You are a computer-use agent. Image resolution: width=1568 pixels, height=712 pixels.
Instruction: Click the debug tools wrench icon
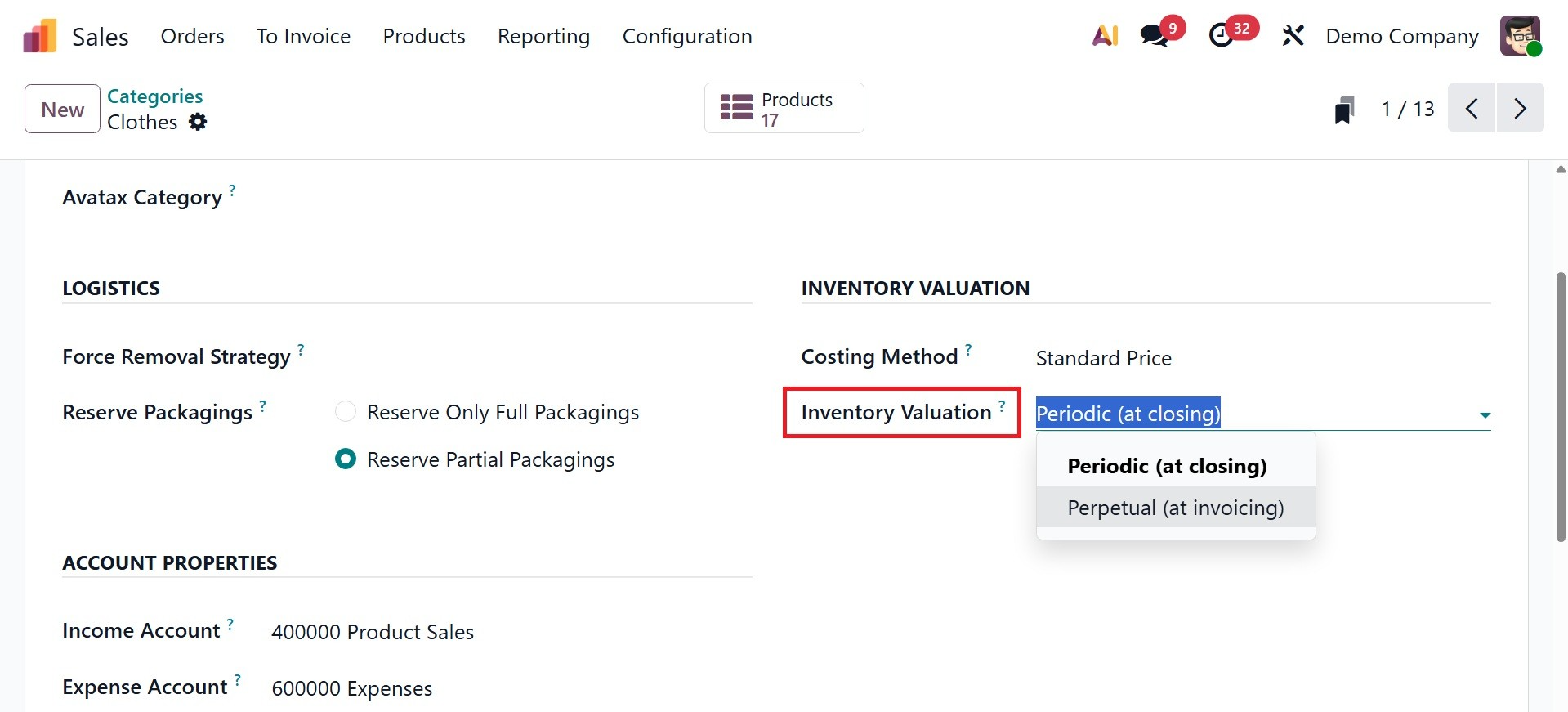1293,36
